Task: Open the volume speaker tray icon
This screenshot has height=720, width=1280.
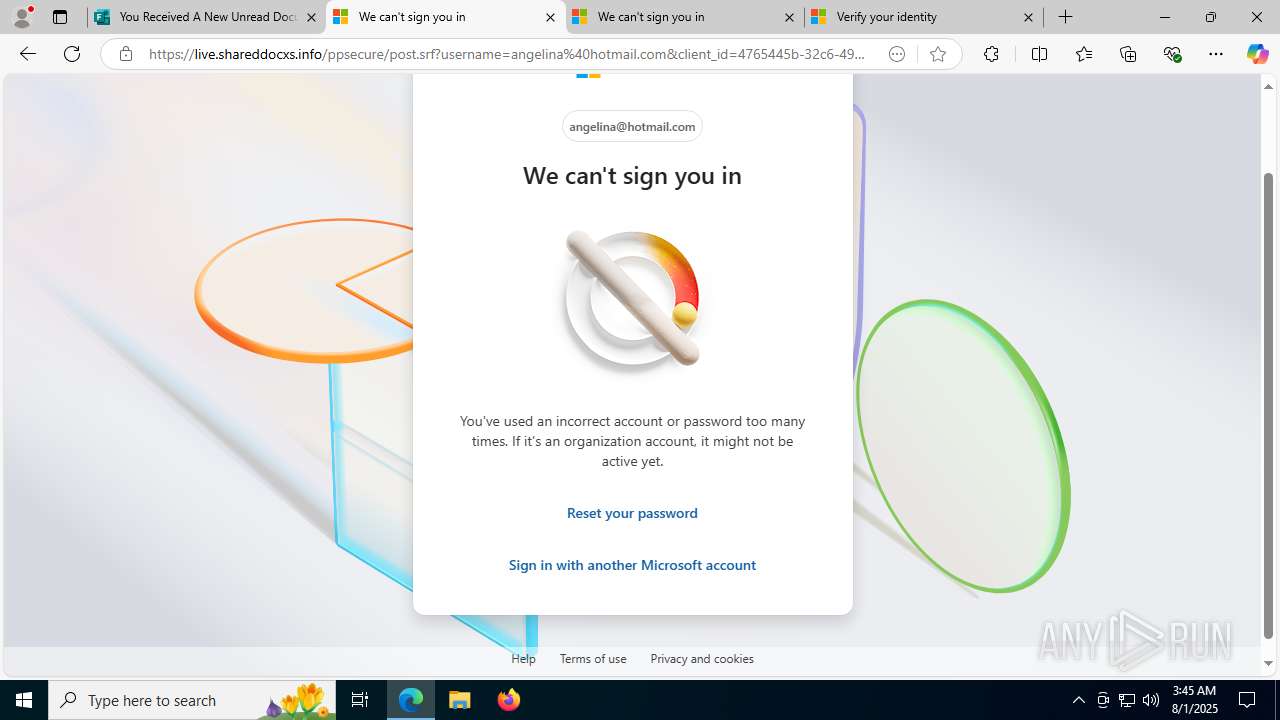Action: (x=1150, y=700)
